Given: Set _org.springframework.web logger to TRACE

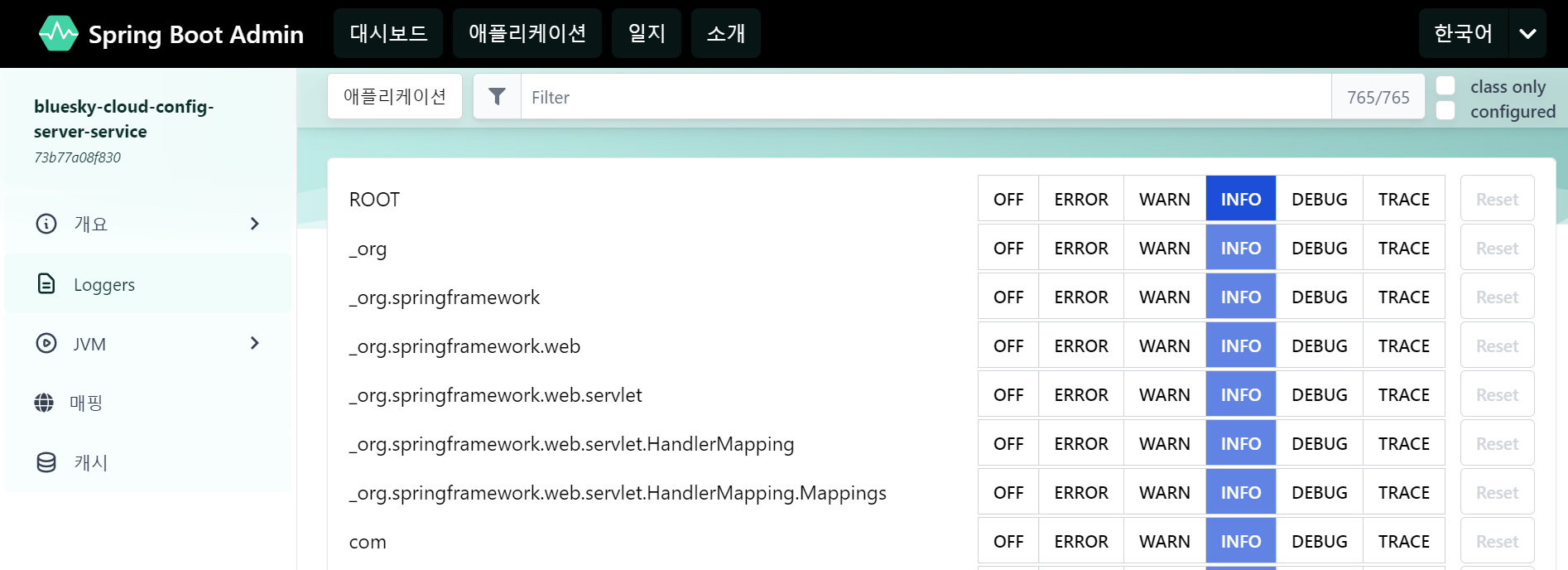Looking at the screenshot, I should pos(1404,345).
